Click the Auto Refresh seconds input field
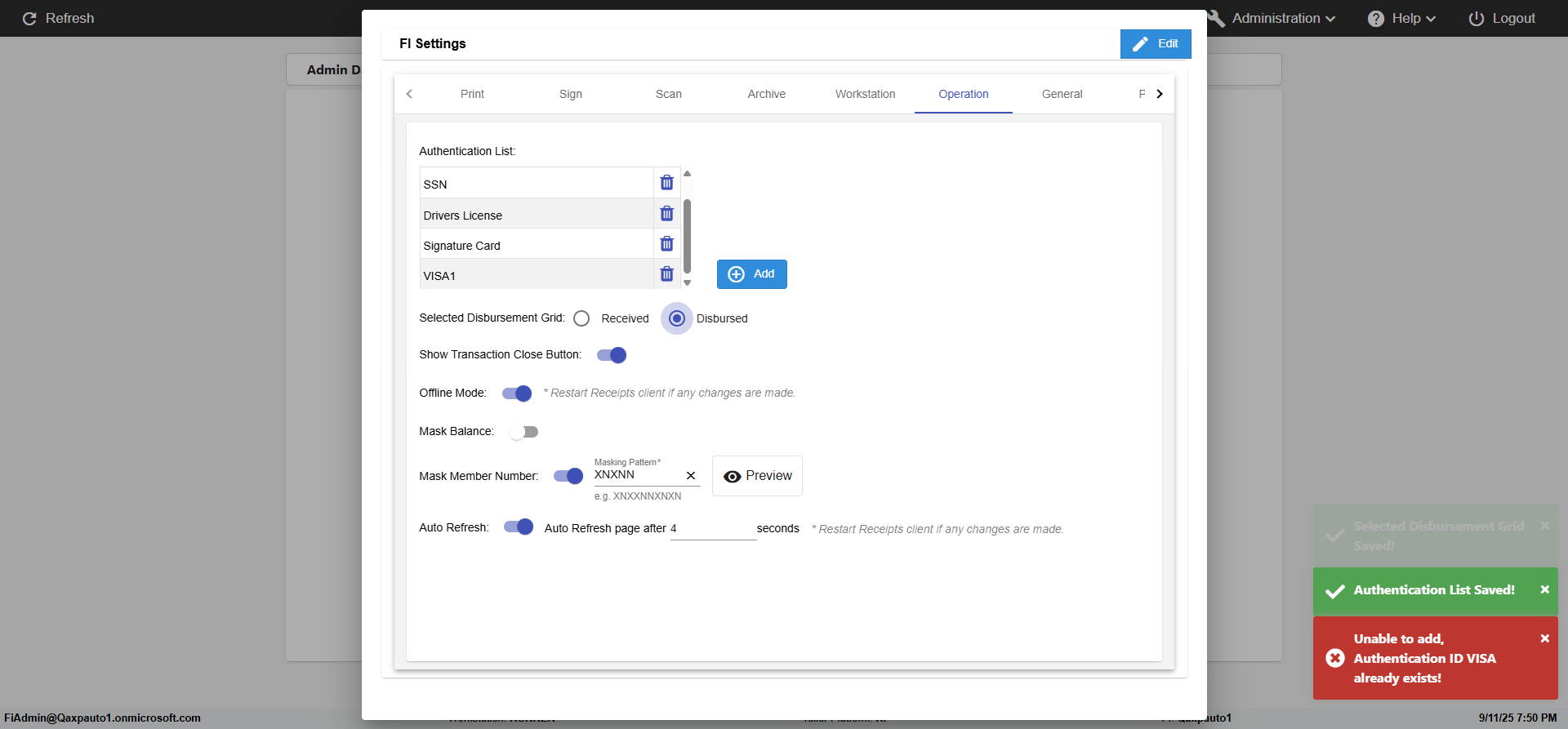Viewport: 1568px width, 729px height. coord(713,529)
